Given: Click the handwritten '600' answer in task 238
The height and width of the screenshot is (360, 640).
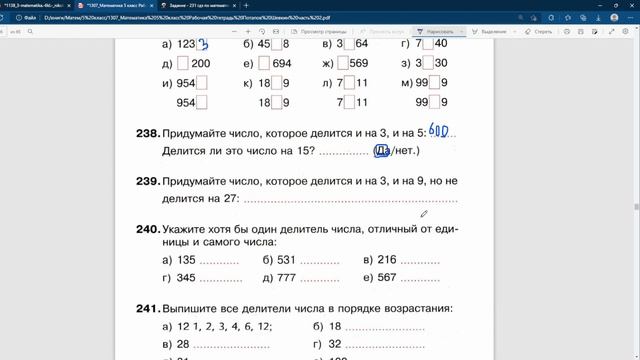Looking at the screenshot, I should pyautogui.click(x=439, y=131).
